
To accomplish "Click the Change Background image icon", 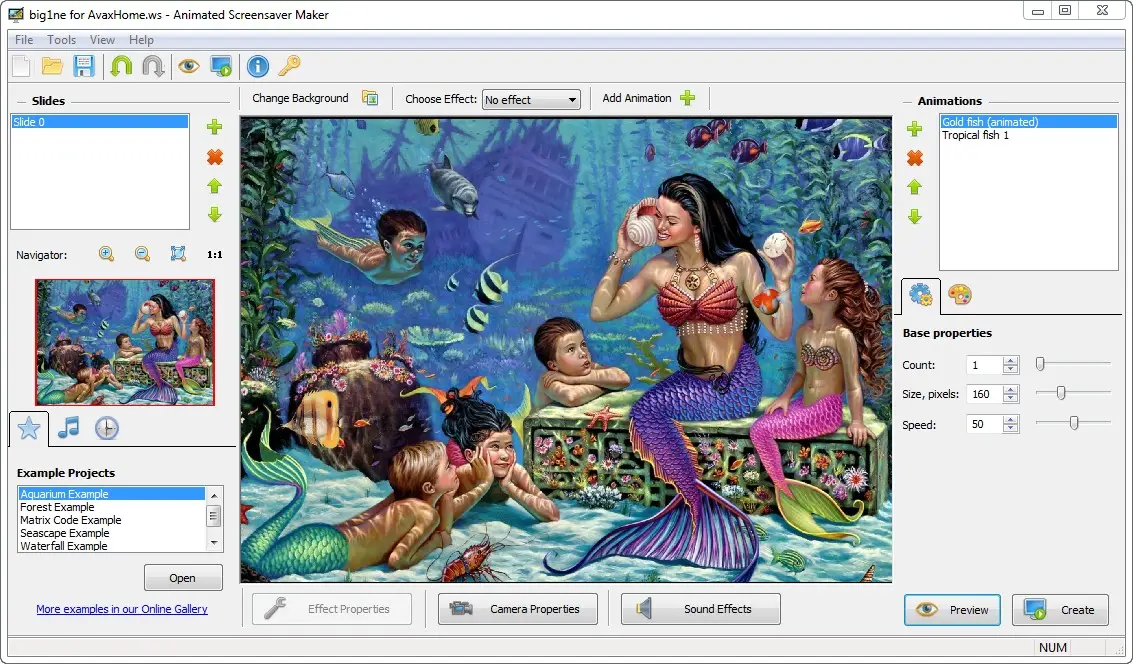I will [x=370, y=98].
